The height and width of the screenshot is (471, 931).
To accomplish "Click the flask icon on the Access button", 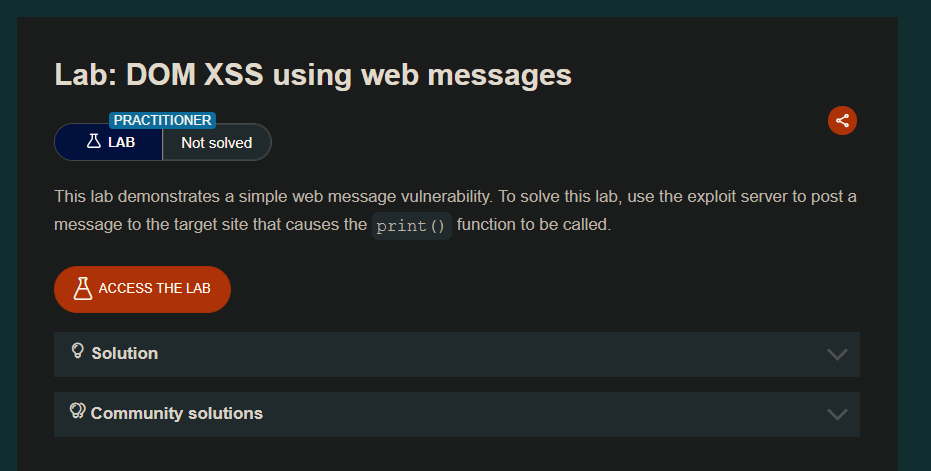I will click(81, 289).
